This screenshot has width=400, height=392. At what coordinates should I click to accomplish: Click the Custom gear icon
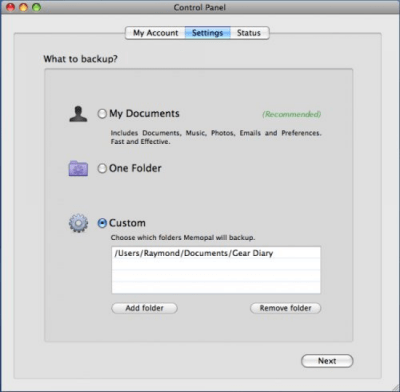pyautogui.click(x=78, y=223)
